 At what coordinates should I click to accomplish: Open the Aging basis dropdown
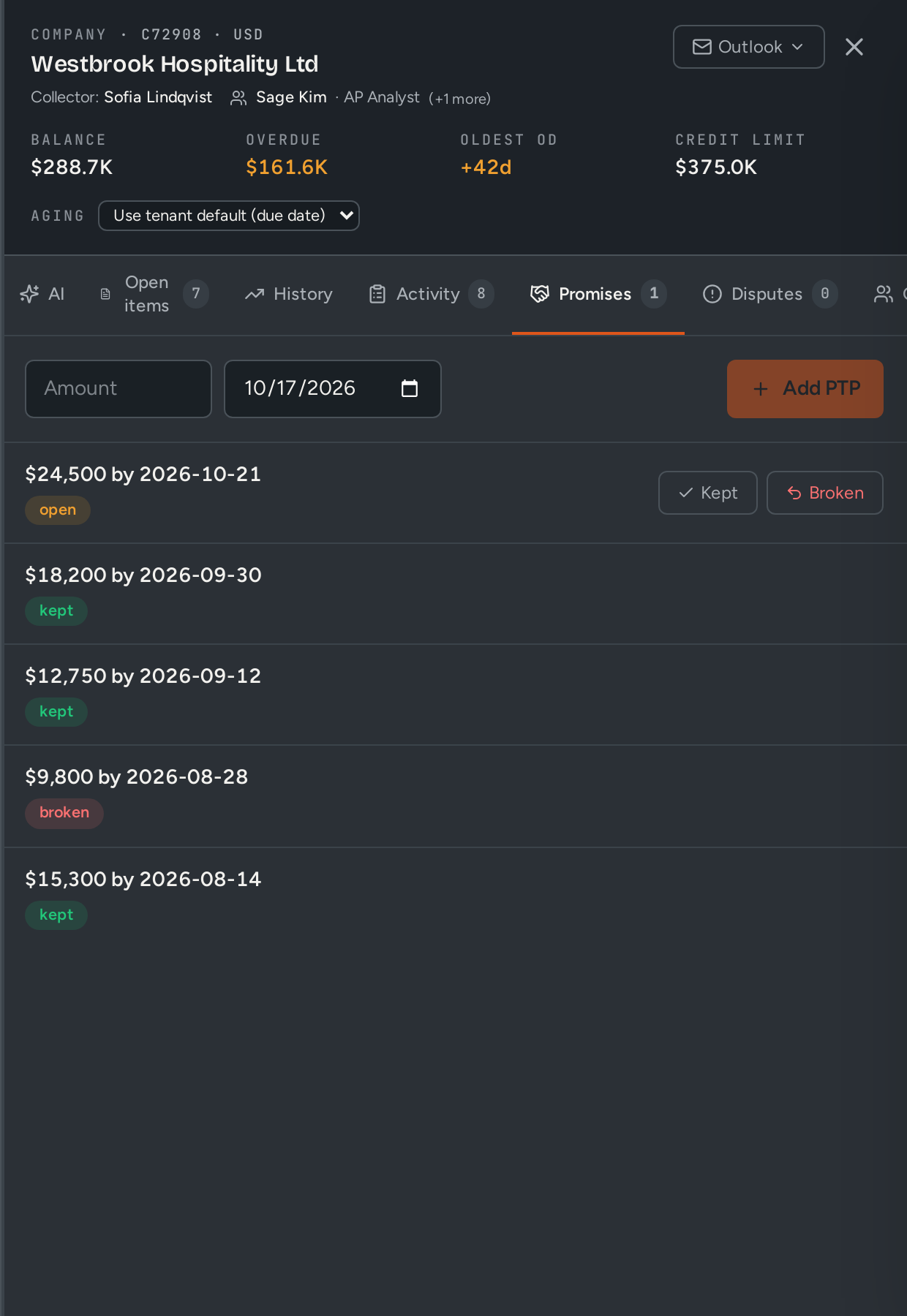(x=229, y=216)
